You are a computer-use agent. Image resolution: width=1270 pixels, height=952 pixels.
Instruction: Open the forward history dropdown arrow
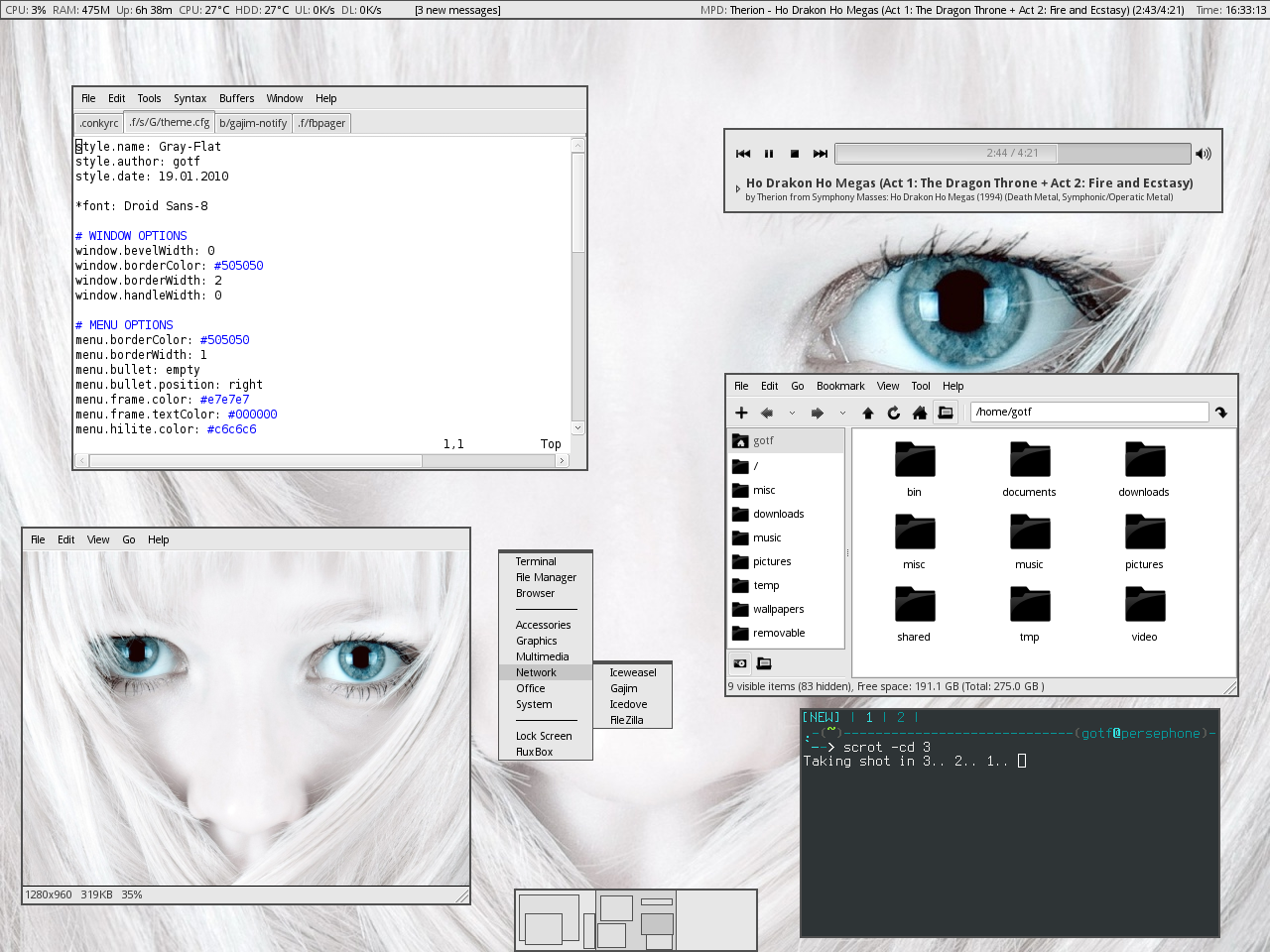(842, 413)
